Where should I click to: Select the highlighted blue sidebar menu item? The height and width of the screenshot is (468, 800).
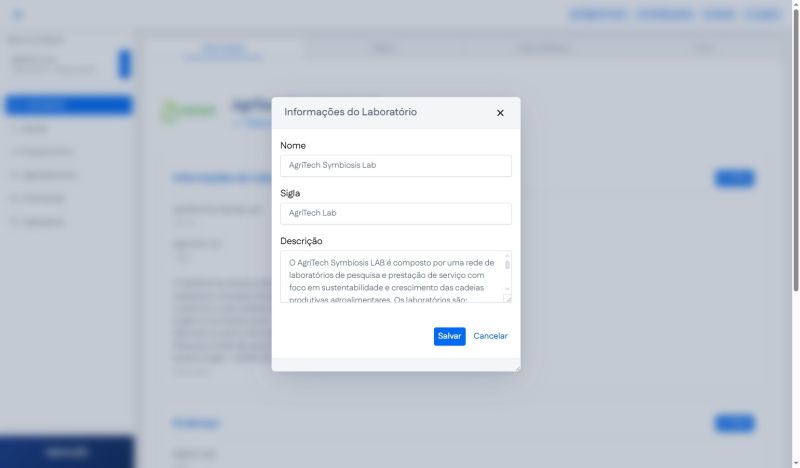pyautogui.click(x=68, y=105)
